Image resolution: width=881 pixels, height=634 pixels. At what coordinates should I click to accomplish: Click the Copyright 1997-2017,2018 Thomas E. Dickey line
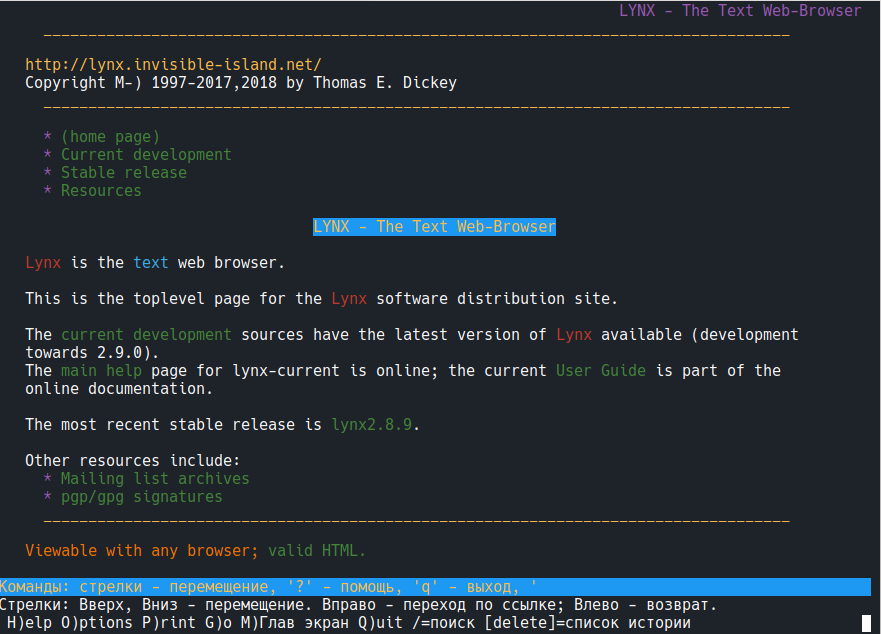point(240,83)
